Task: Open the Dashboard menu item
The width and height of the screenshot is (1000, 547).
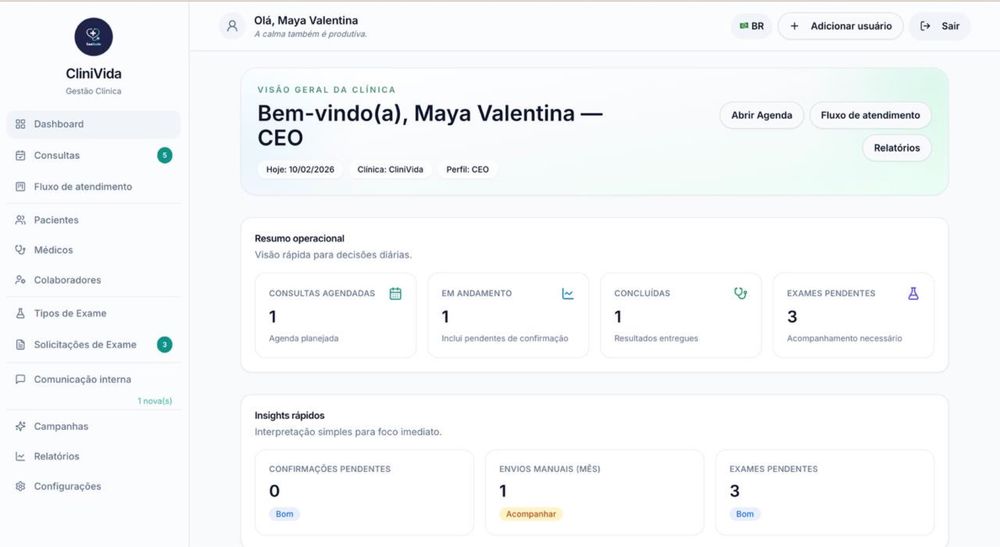Action: [x=94, y=124]
